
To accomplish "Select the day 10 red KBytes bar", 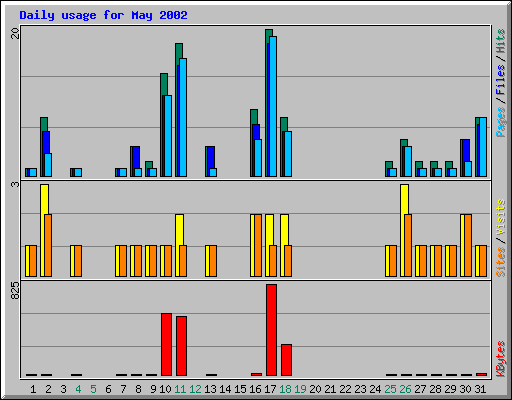I will tap(166, 345).
